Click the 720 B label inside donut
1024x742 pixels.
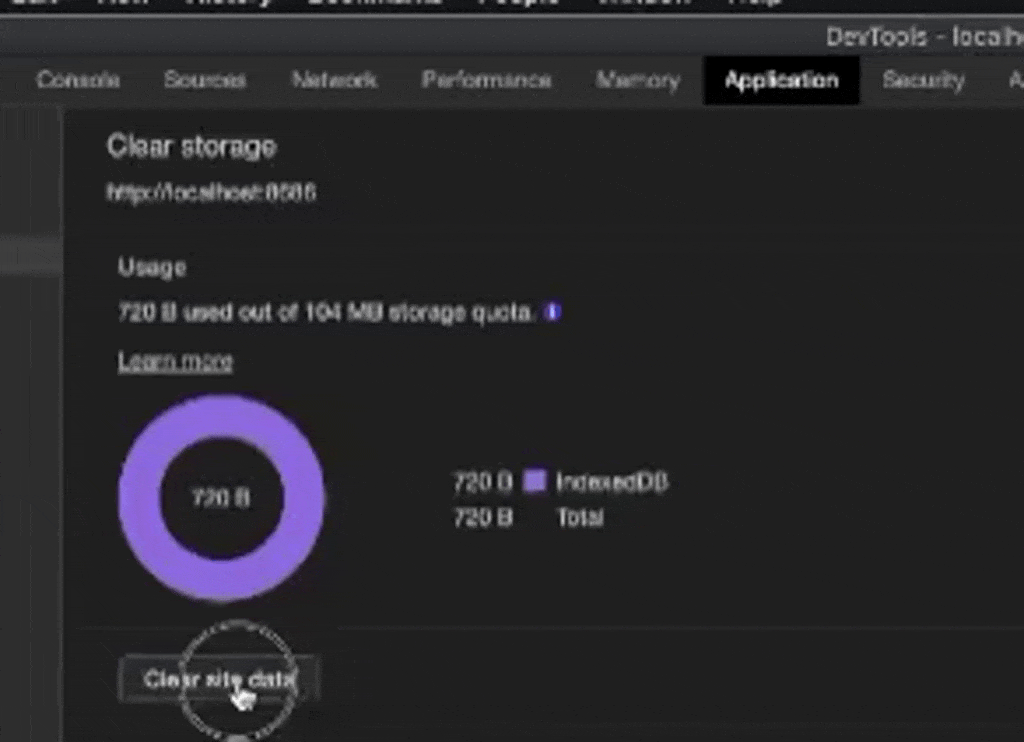click(221, 497)
